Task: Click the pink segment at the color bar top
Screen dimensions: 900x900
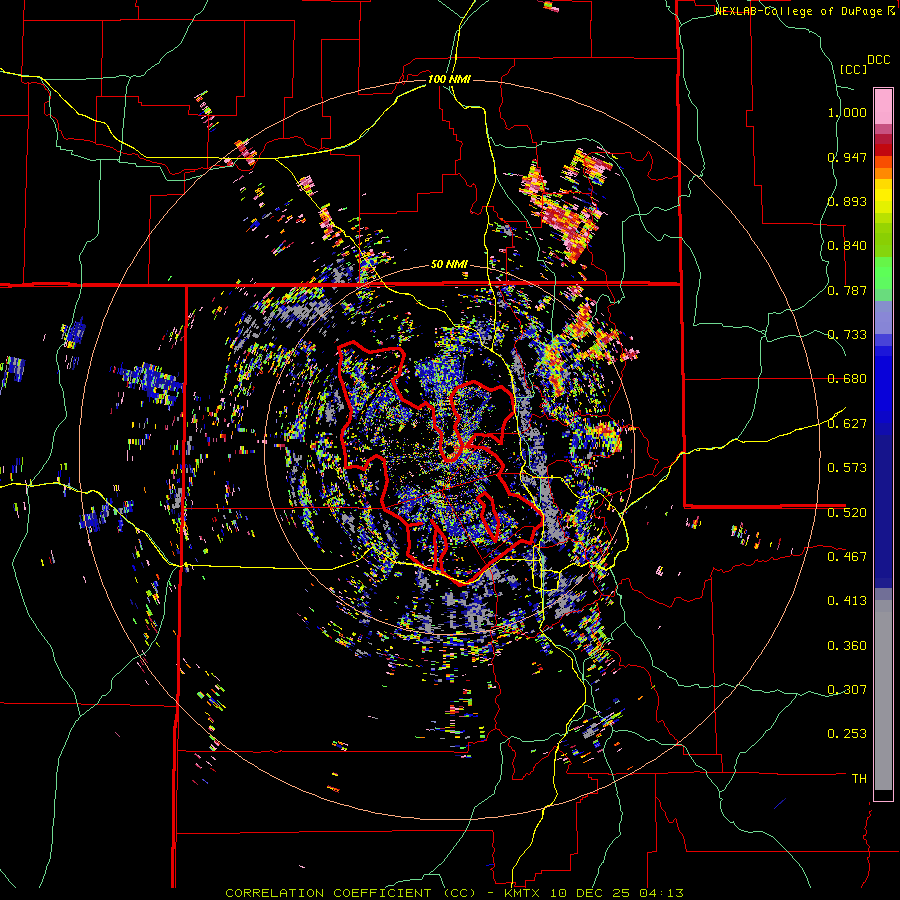Action: pos(883,107)
